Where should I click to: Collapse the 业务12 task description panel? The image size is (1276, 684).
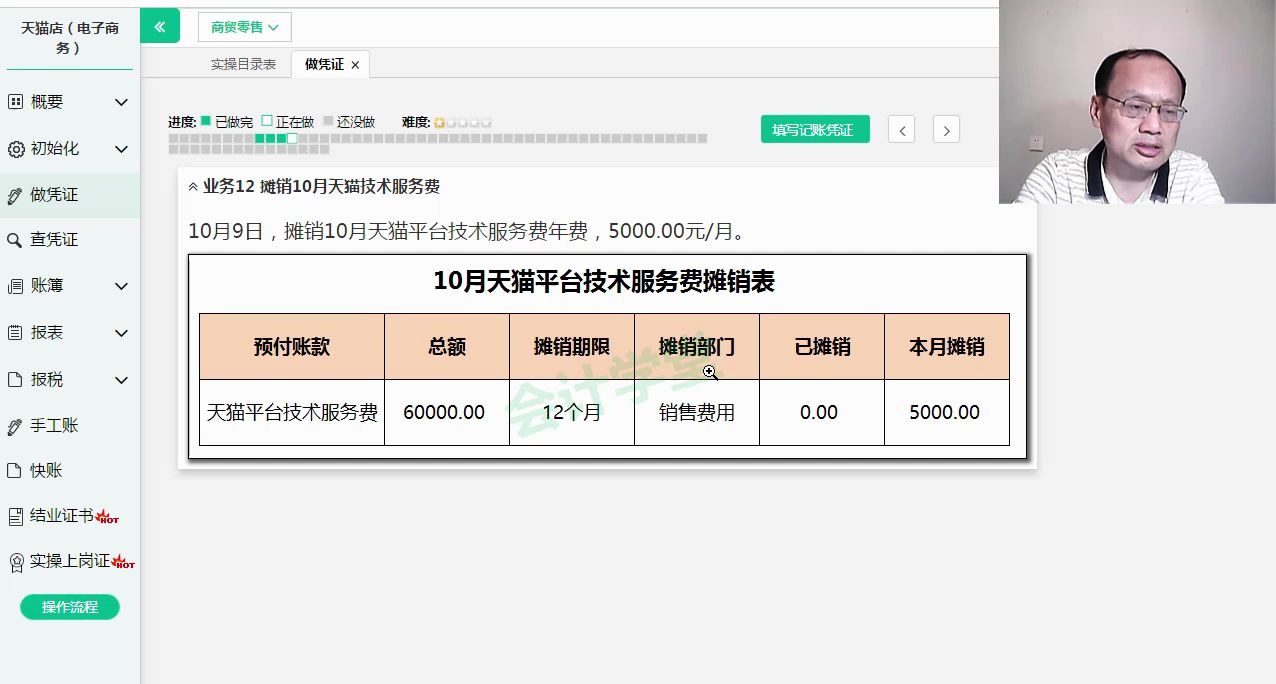192,186
